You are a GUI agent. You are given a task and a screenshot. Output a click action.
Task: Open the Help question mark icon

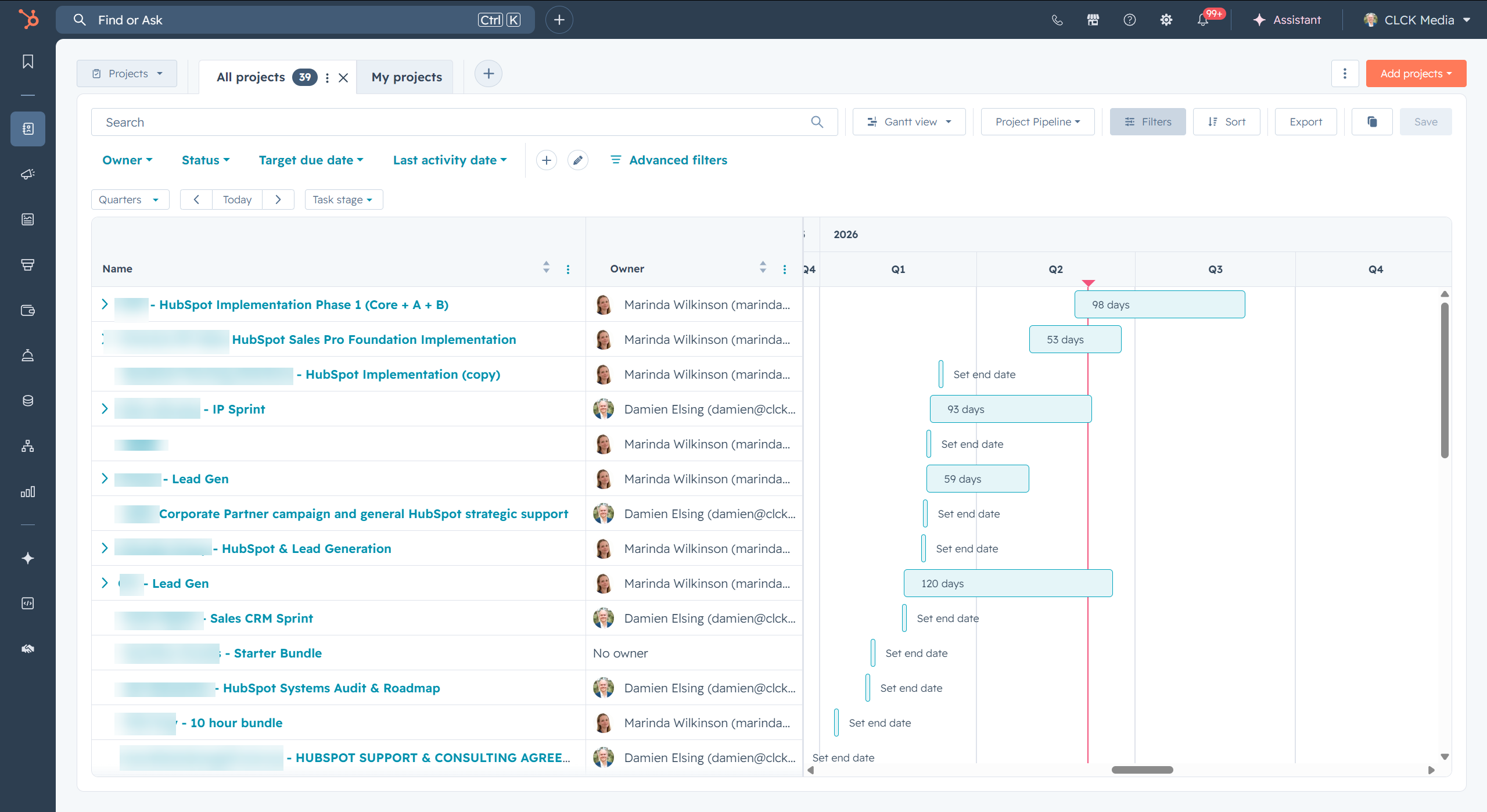tap(1130, 20)
